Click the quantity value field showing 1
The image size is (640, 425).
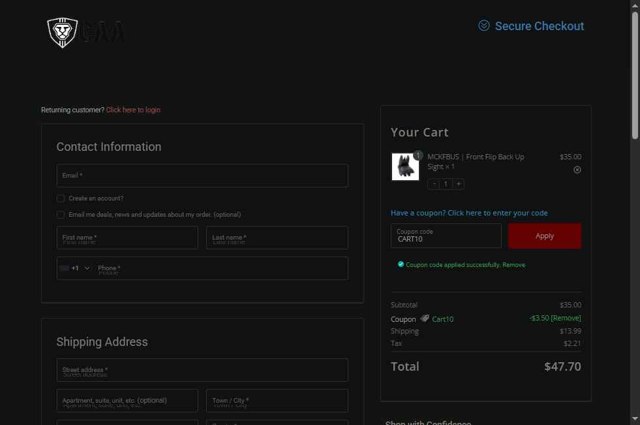tap(446, 184)
